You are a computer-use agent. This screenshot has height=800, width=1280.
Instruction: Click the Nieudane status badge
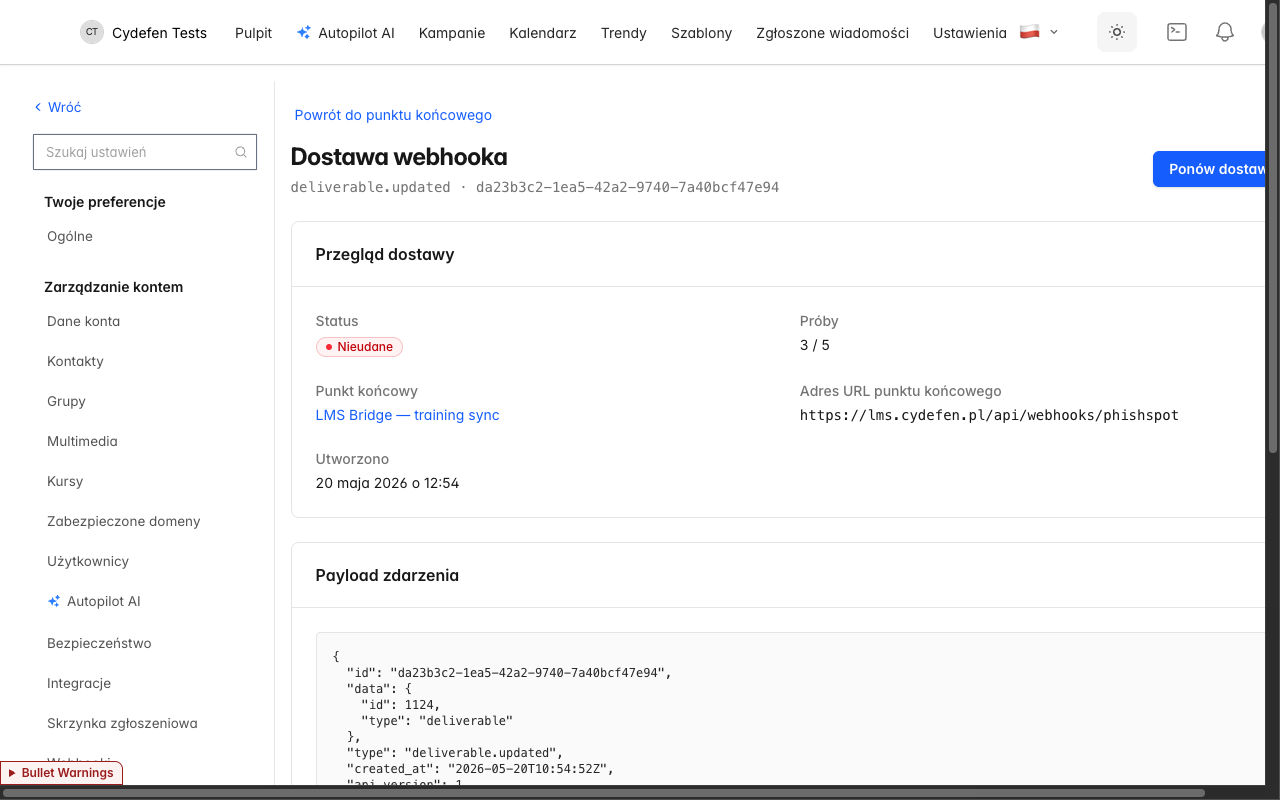point(359,347)
